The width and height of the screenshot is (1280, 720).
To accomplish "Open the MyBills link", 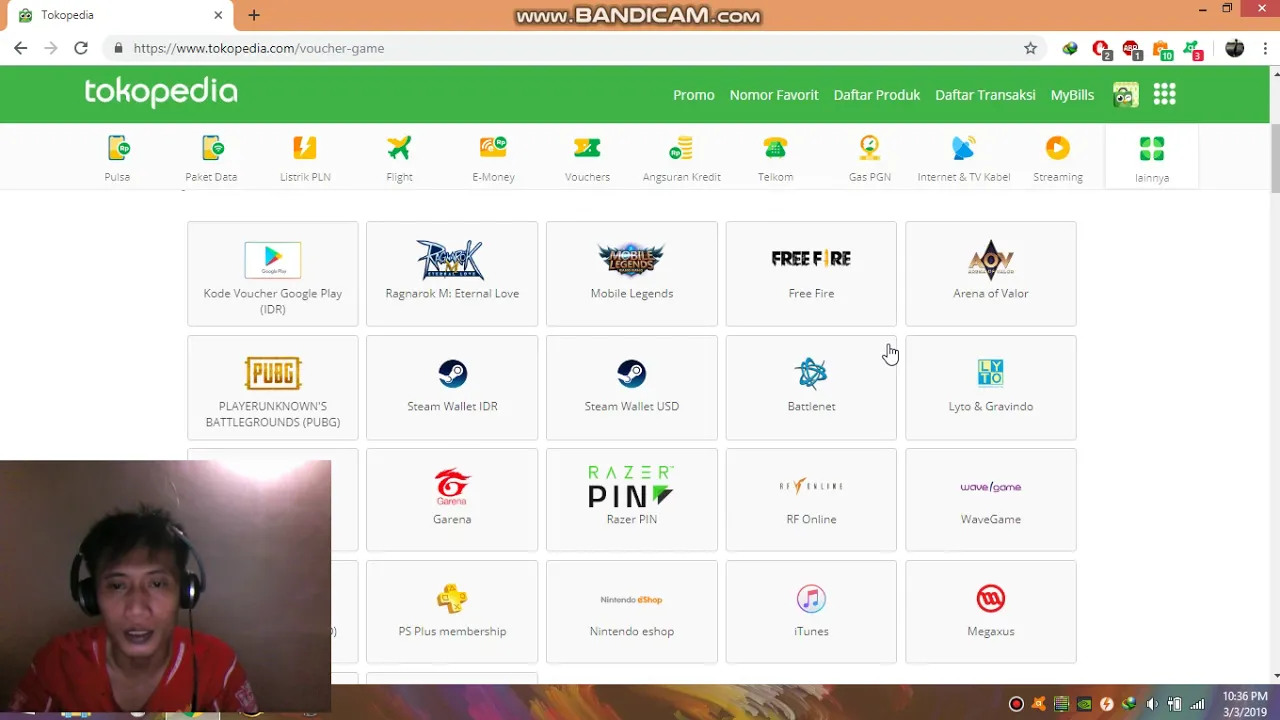I will (x=1072, y=95).
